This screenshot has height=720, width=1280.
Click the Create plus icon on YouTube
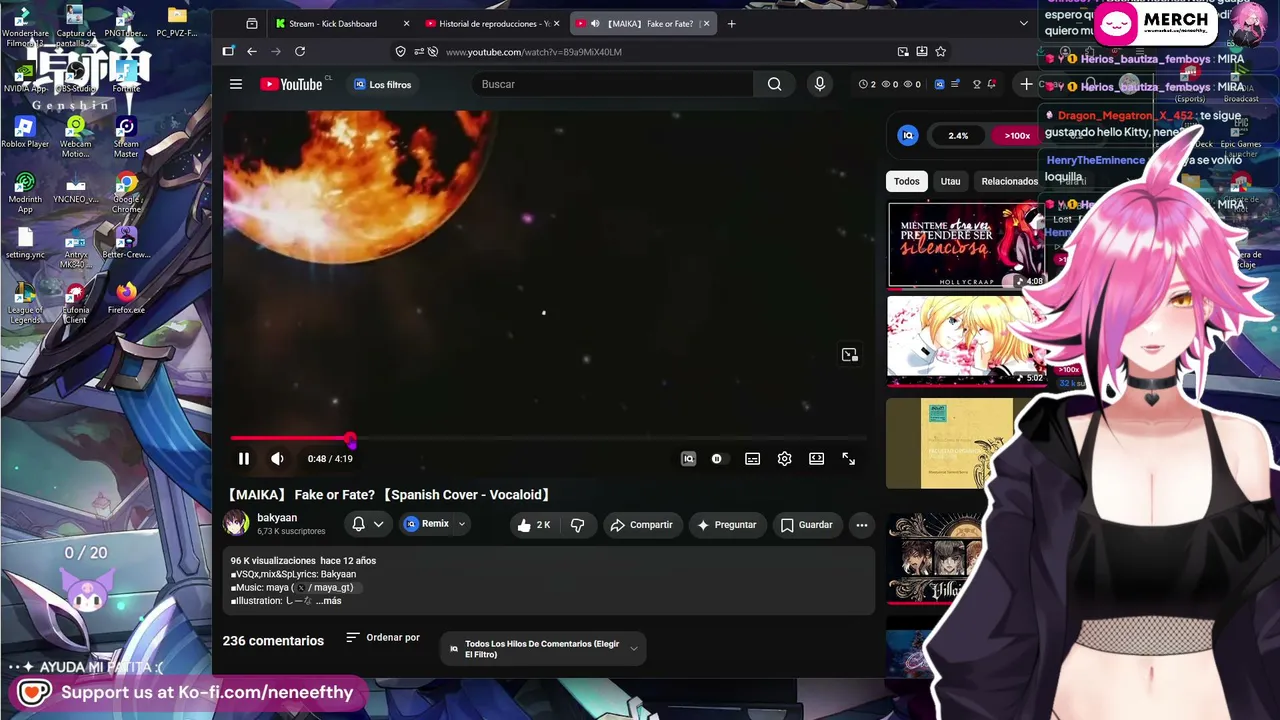1026,84
